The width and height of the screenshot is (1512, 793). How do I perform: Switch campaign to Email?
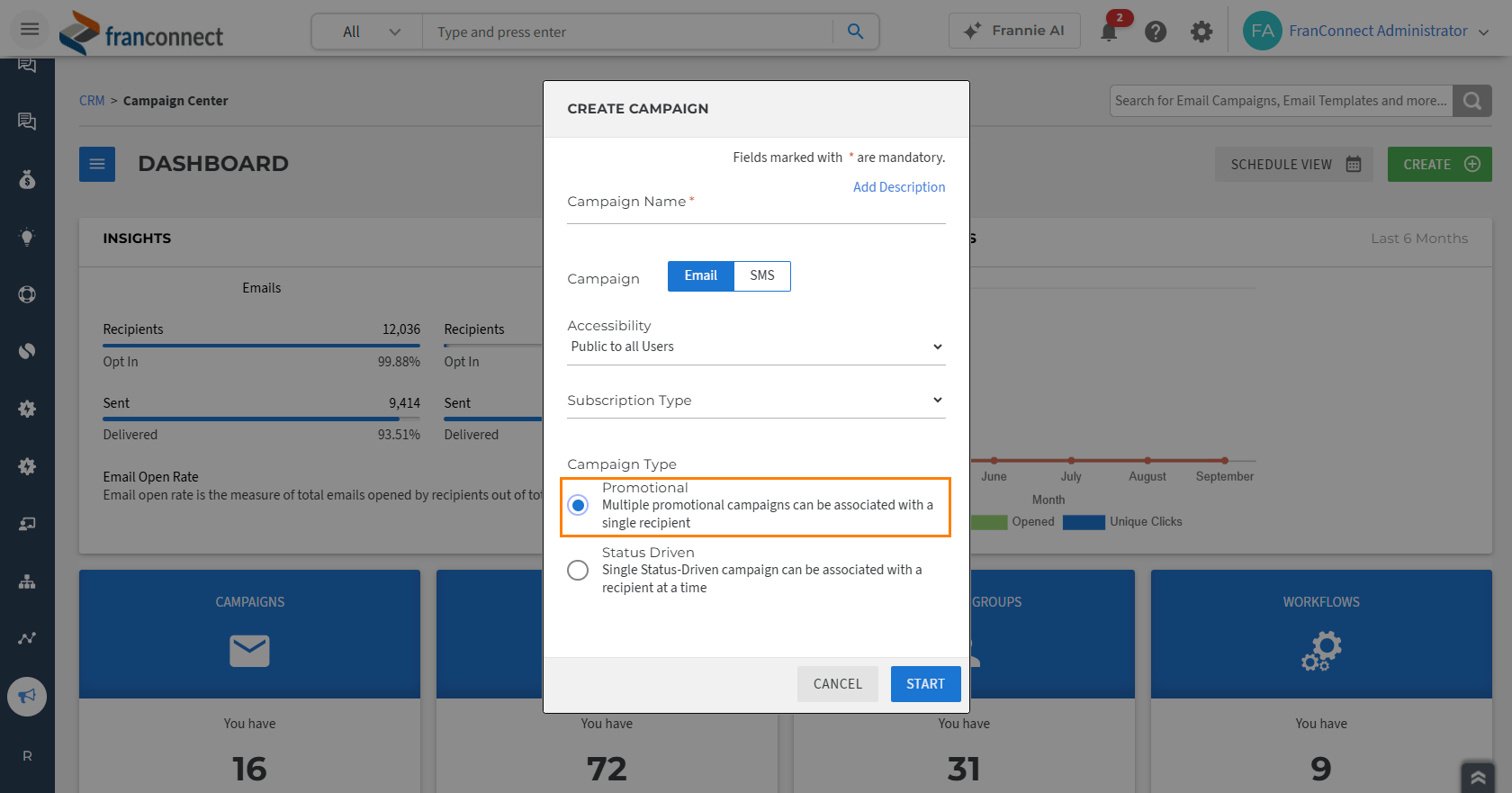coord(700,275)
